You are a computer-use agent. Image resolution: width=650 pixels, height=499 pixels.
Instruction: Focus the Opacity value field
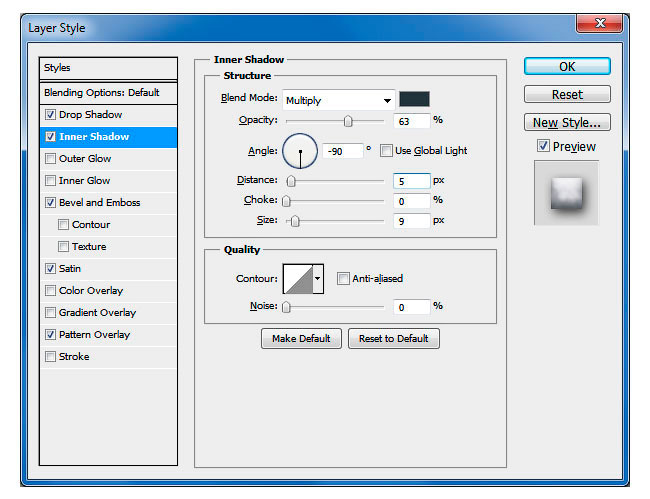coord(412,121)
